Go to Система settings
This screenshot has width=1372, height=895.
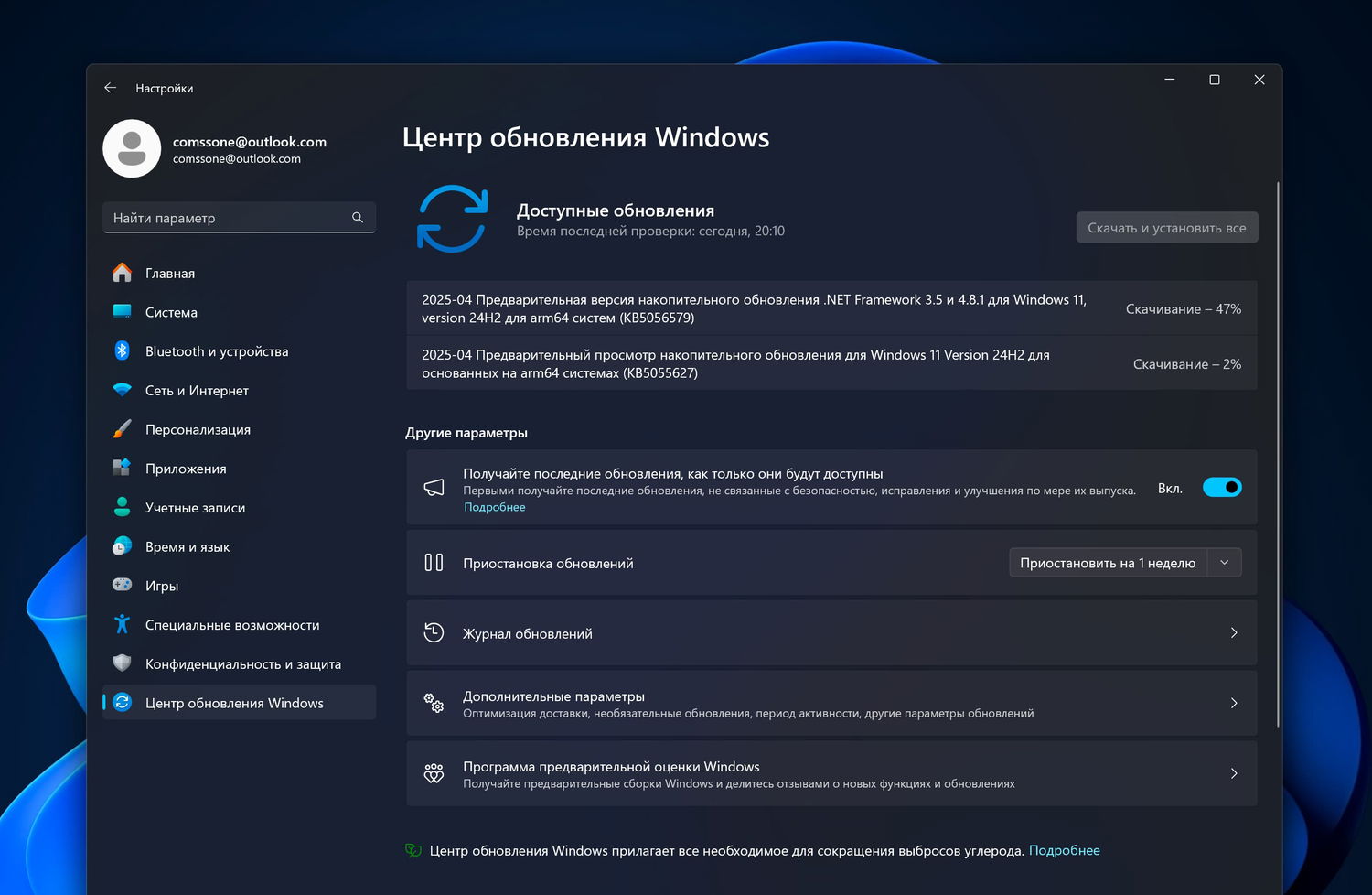(240, 312)
